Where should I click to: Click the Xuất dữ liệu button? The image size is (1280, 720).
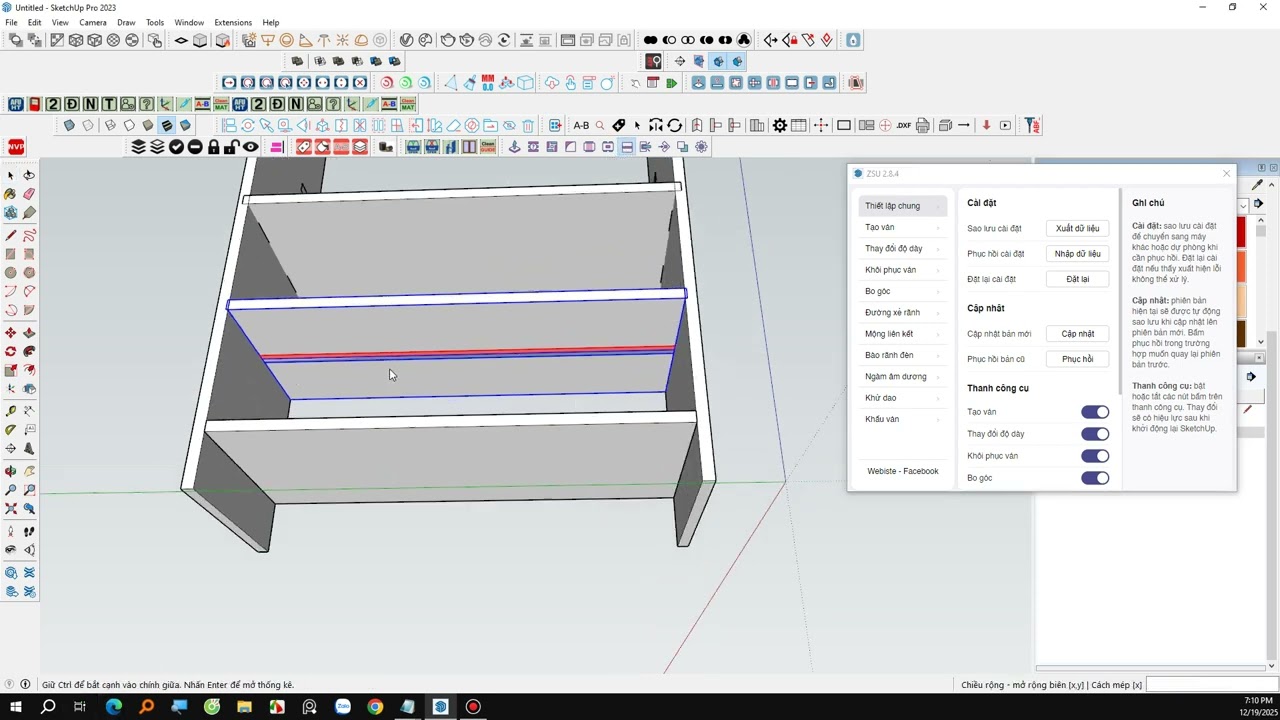tap(1077, 228)
